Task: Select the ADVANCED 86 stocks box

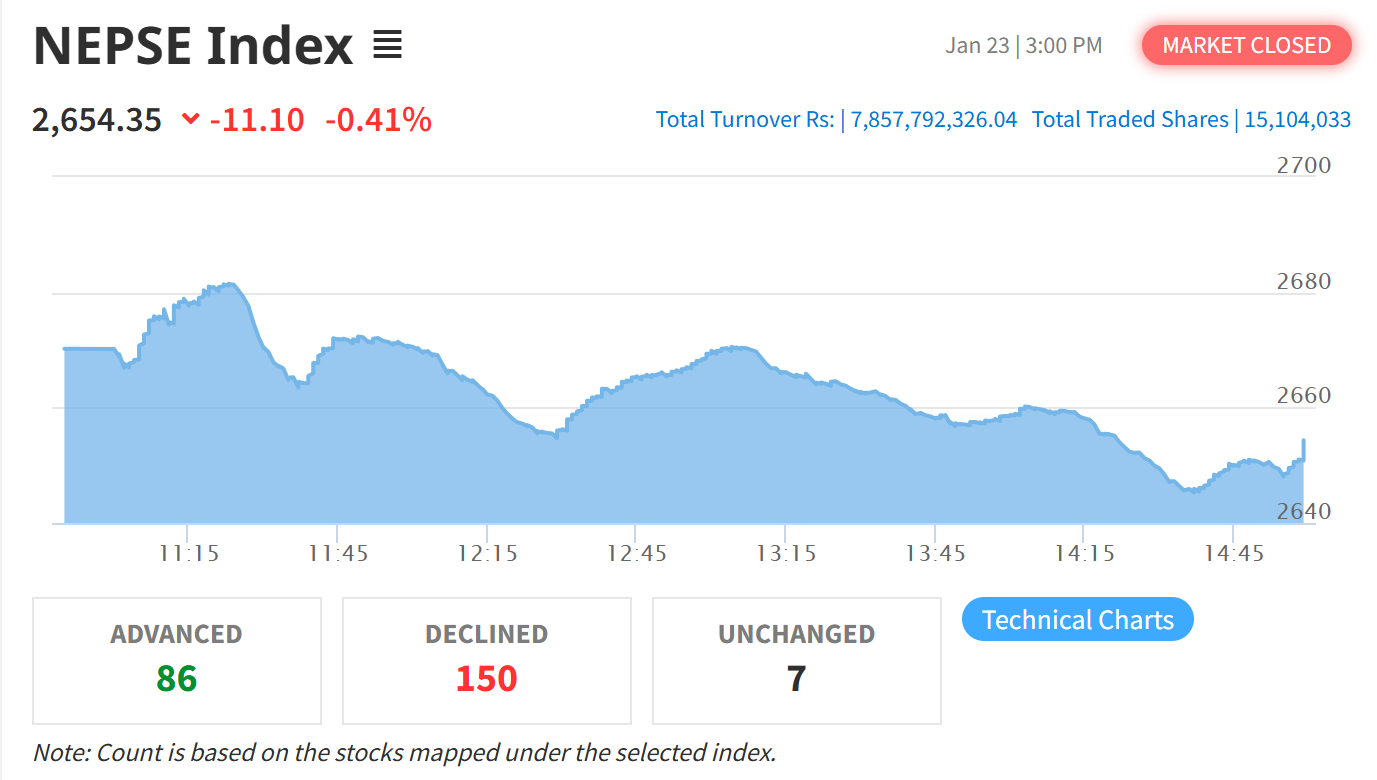Action: coord(177,661)
